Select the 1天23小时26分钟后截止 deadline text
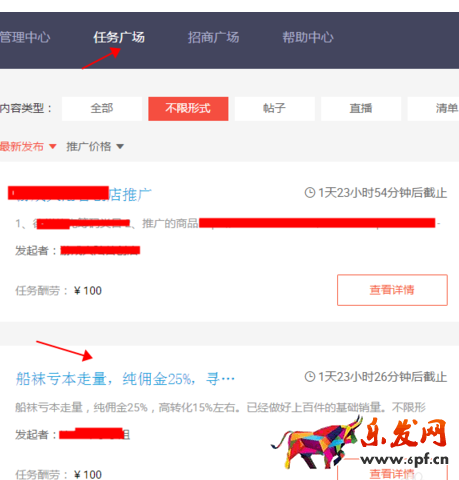The image size is (459, 480). (x=383, y=377)
